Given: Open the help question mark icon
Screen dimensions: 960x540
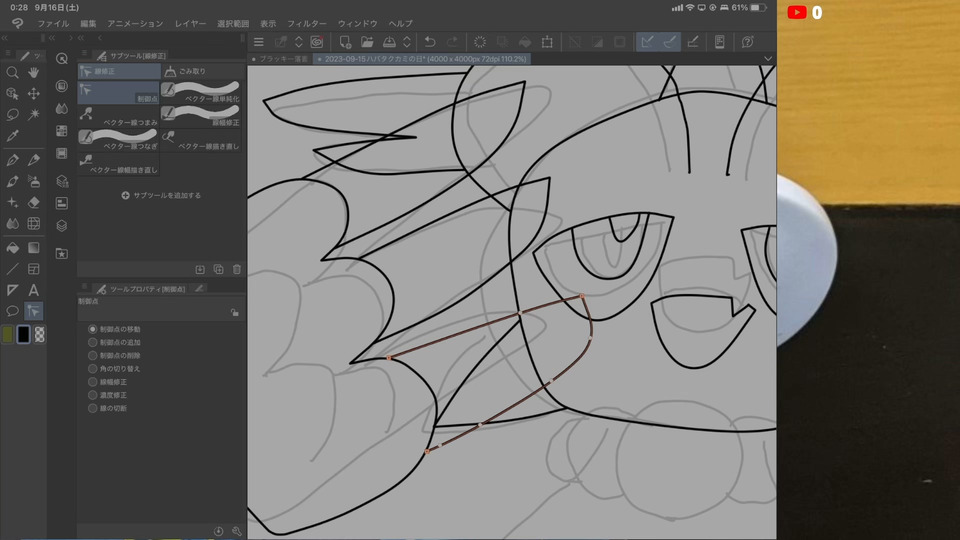Looking at the screenshot, I should [x=748, y=42].
